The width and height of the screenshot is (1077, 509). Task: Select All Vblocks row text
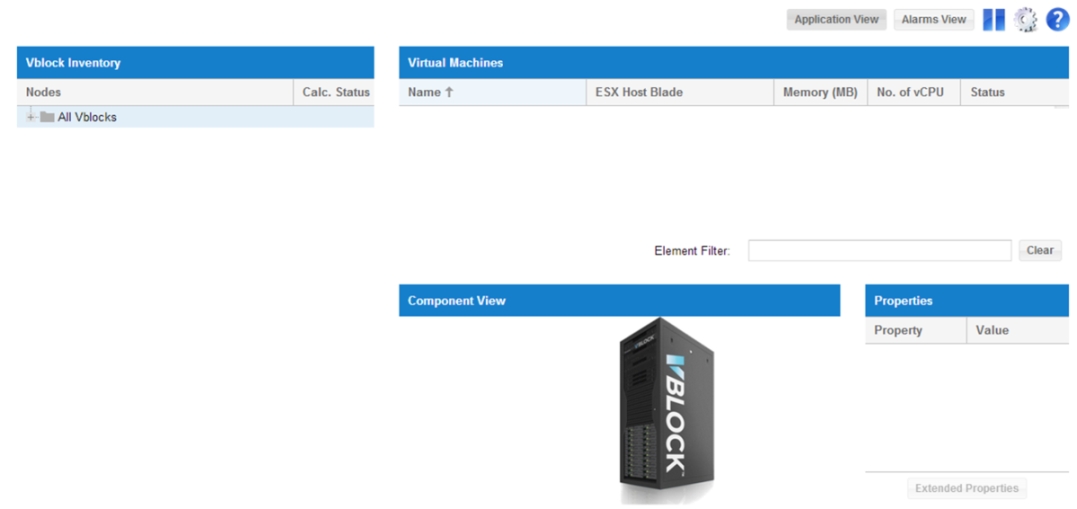87,117
